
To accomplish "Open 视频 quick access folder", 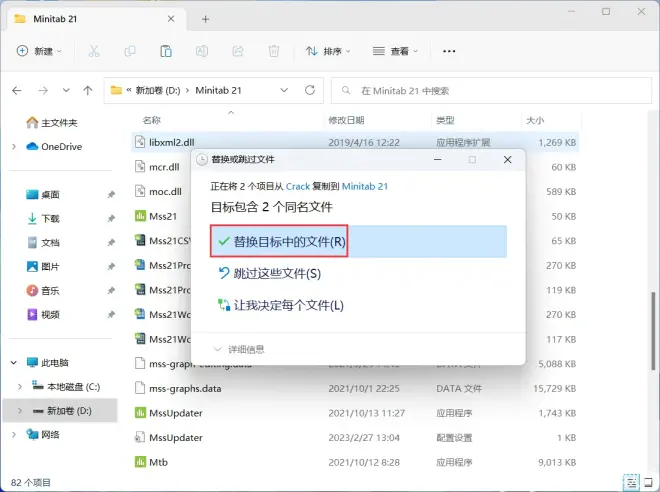I will 43,314.
